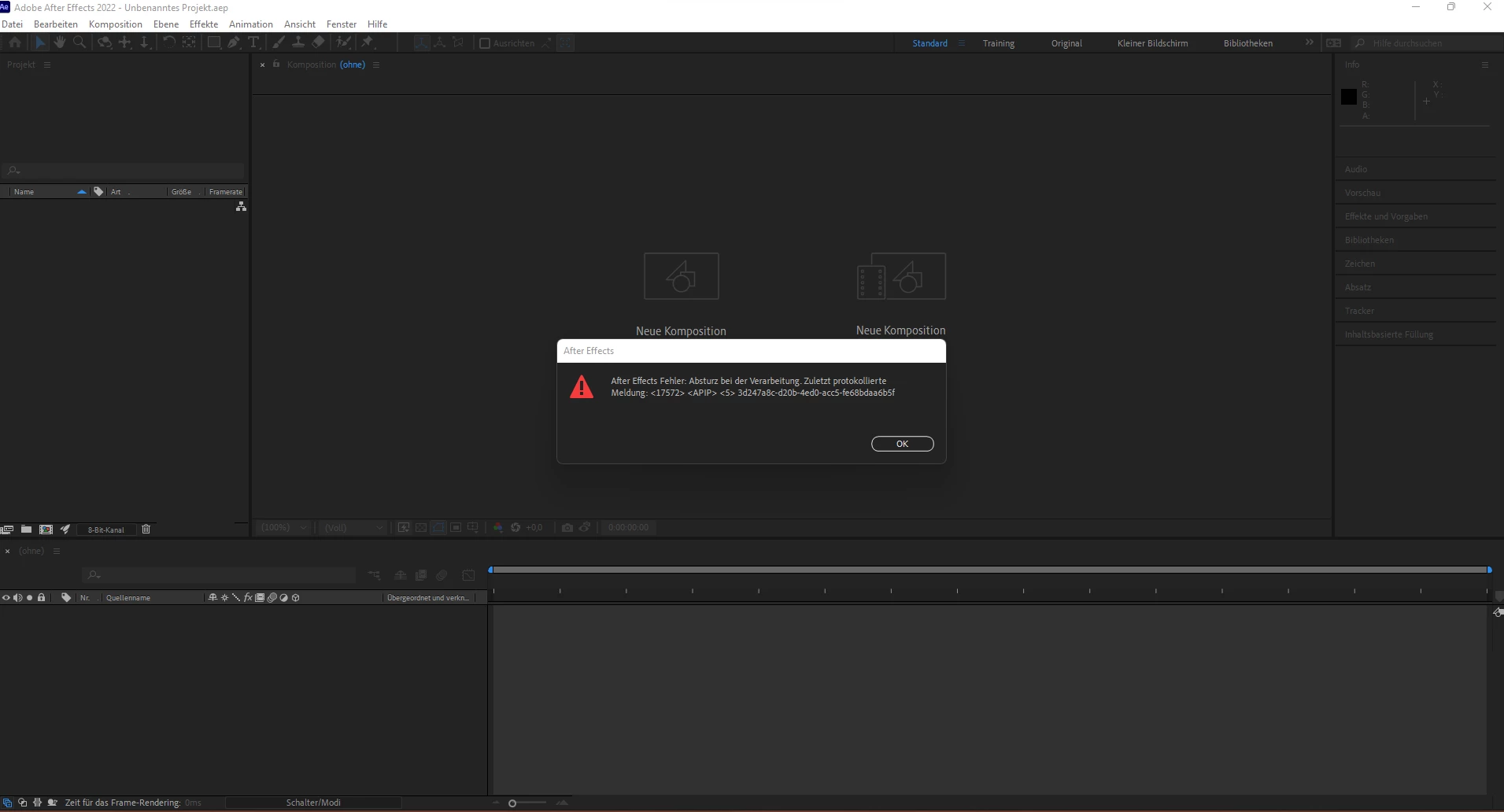This screenshot has height=812, width=1504.
Task: Click the snapshot camera icon
Action: pos(567,527)
